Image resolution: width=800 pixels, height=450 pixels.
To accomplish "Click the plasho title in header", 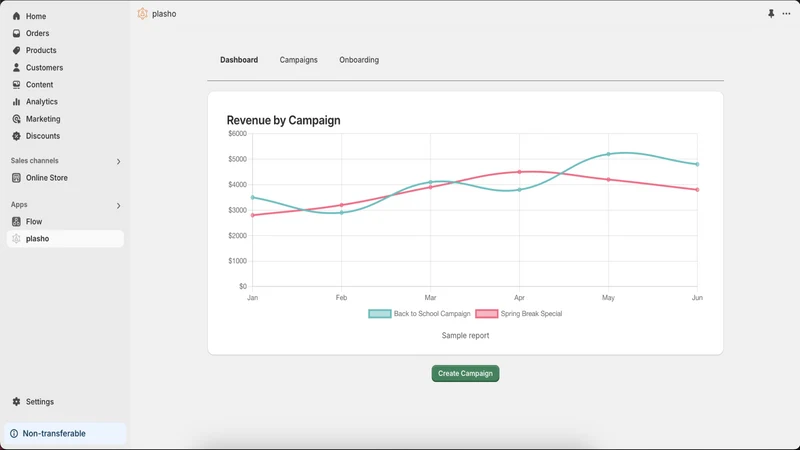I will point(164,14).
